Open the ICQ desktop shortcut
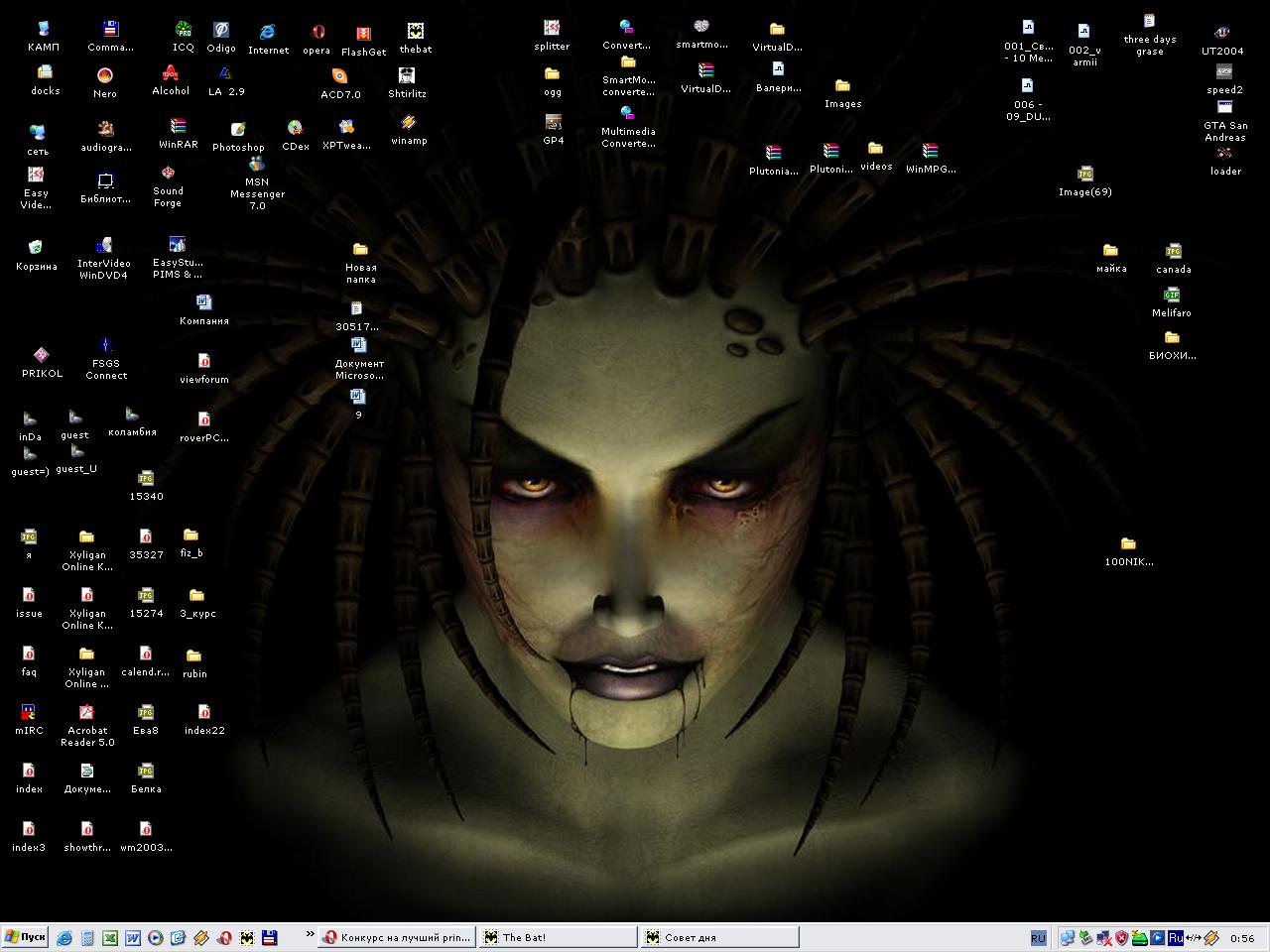1270x952 pixels. click(x=184, y=31)
